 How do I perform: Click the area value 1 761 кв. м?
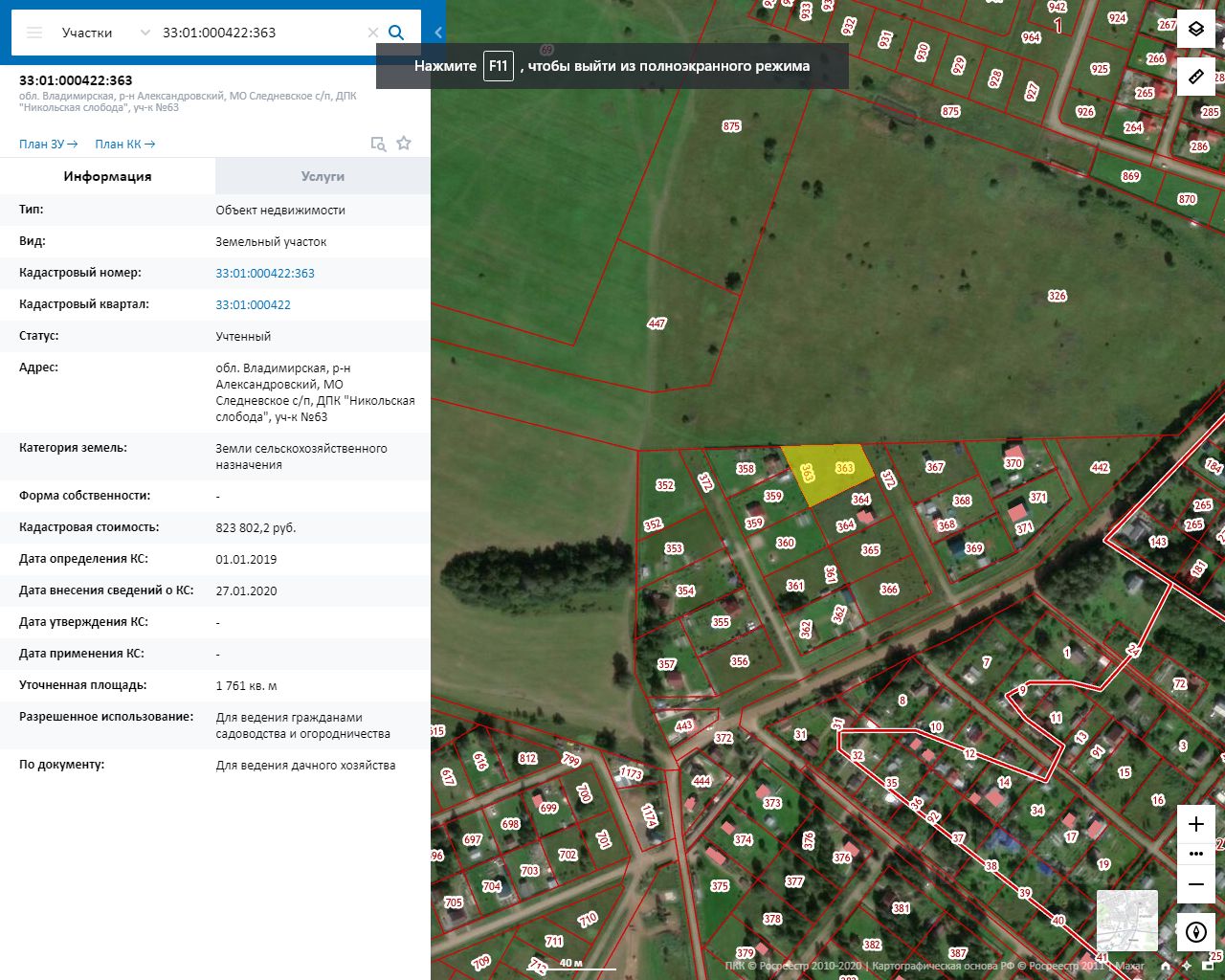tap(246, 686)
